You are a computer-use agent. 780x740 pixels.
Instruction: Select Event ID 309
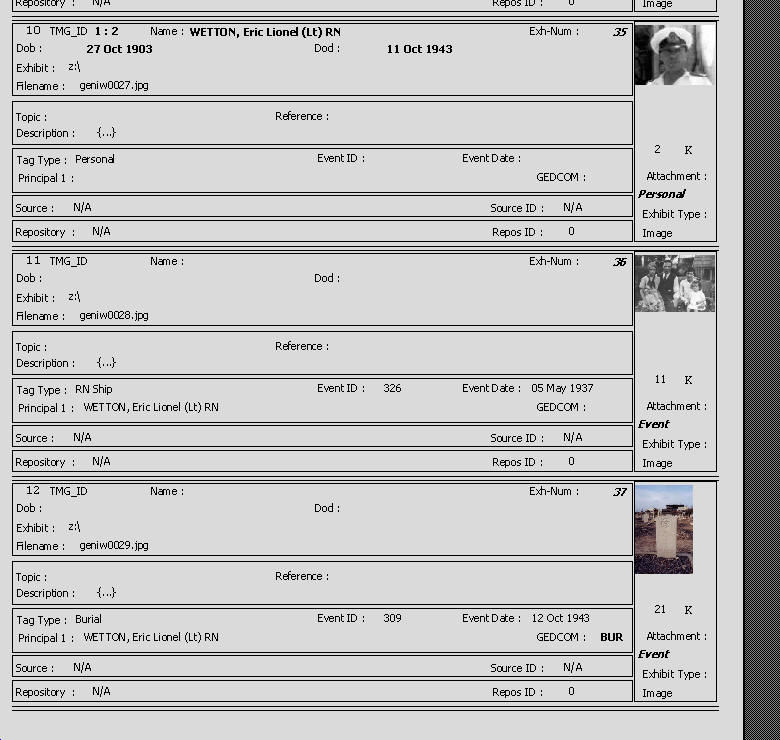tap(392, 618)
